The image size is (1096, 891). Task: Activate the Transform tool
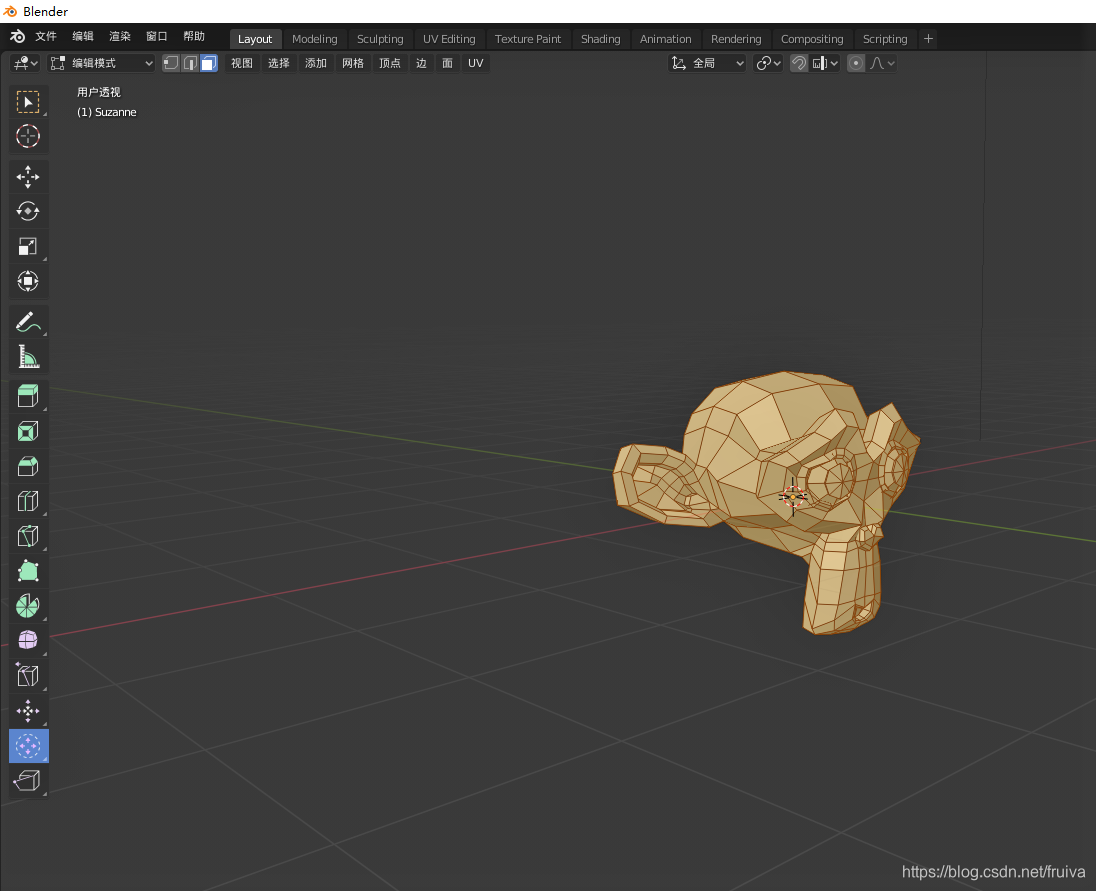(x=28, y=281)
